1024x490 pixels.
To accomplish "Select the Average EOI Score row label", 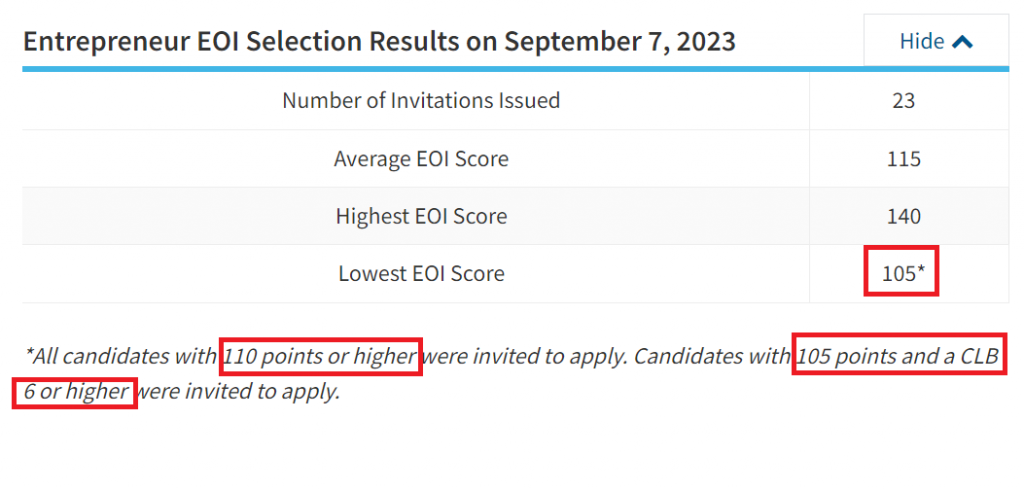I will 421,159.
